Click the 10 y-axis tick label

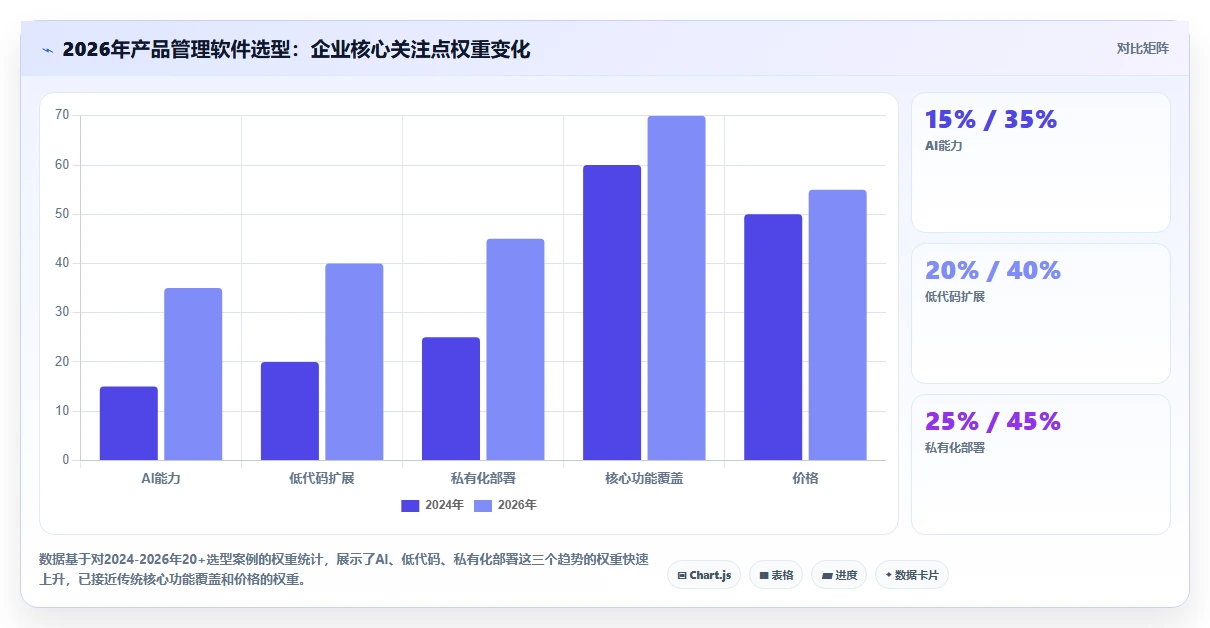click(x=62, y=411)
